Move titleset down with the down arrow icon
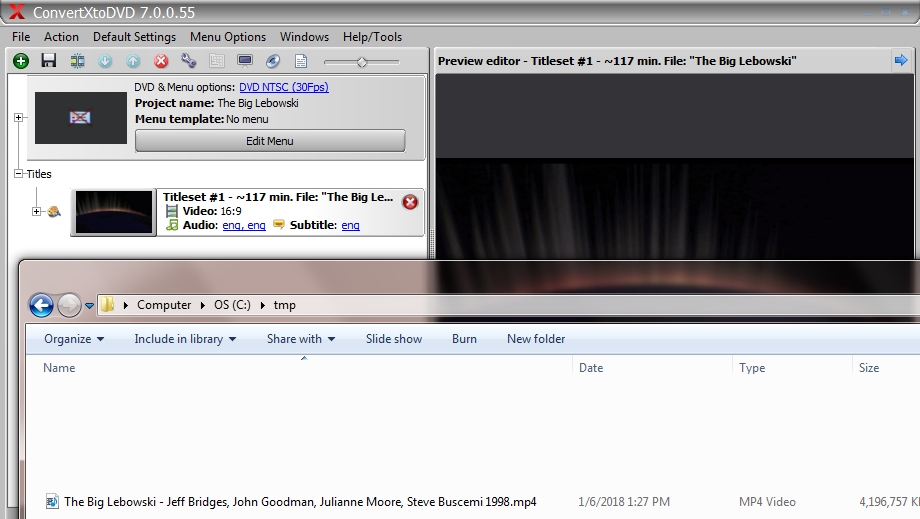The image size is (920, 519). (105, 61)
